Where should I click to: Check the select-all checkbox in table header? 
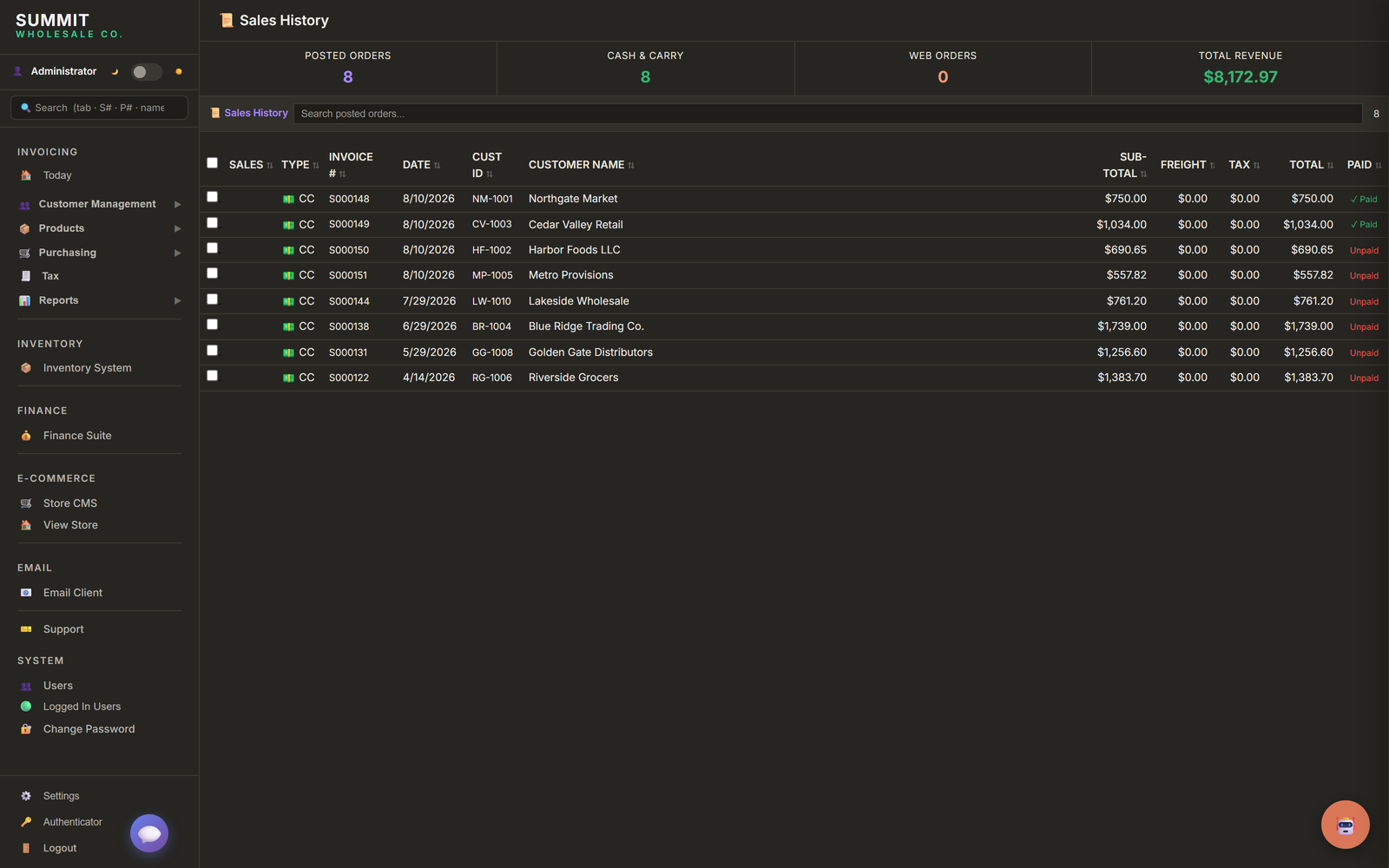point(212,163)
